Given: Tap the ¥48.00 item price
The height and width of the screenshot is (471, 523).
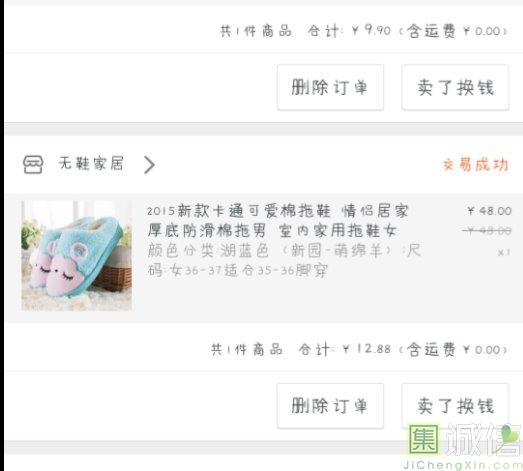Looking at the screenshot, I should pyautogui.click(x=489, y=211).
